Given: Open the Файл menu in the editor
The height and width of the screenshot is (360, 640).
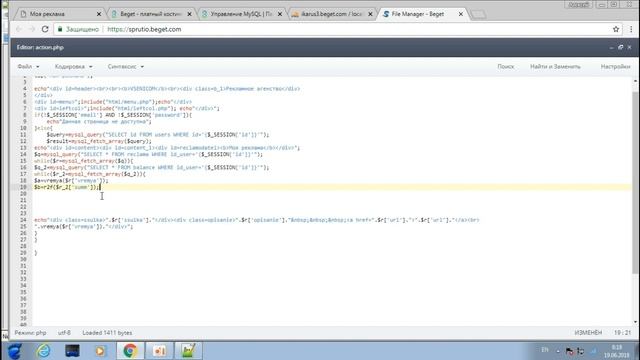Looking at the screenshot, I should tap(28, 67).
